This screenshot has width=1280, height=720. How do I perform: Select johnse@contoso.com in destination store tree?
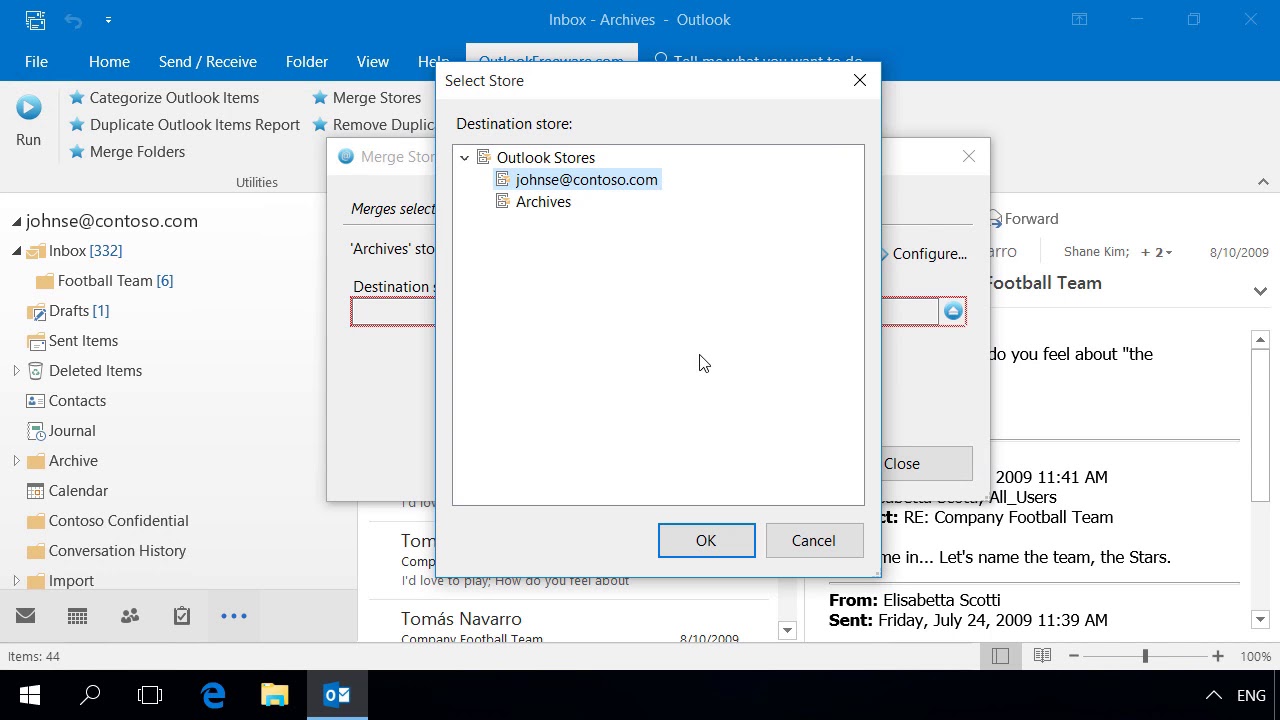tap(587, 180)
